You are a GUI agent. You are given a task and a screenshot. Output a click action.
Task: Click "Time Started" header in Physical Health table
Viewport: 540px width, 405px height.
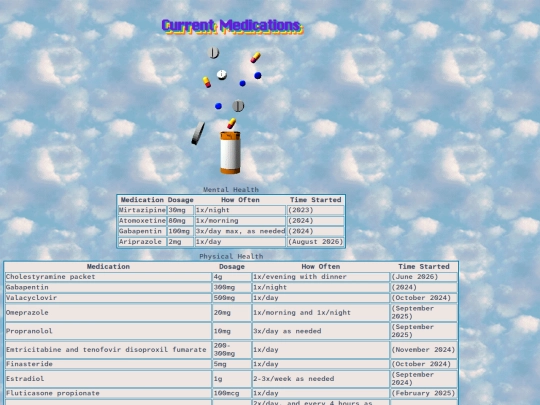coord(424,267)
